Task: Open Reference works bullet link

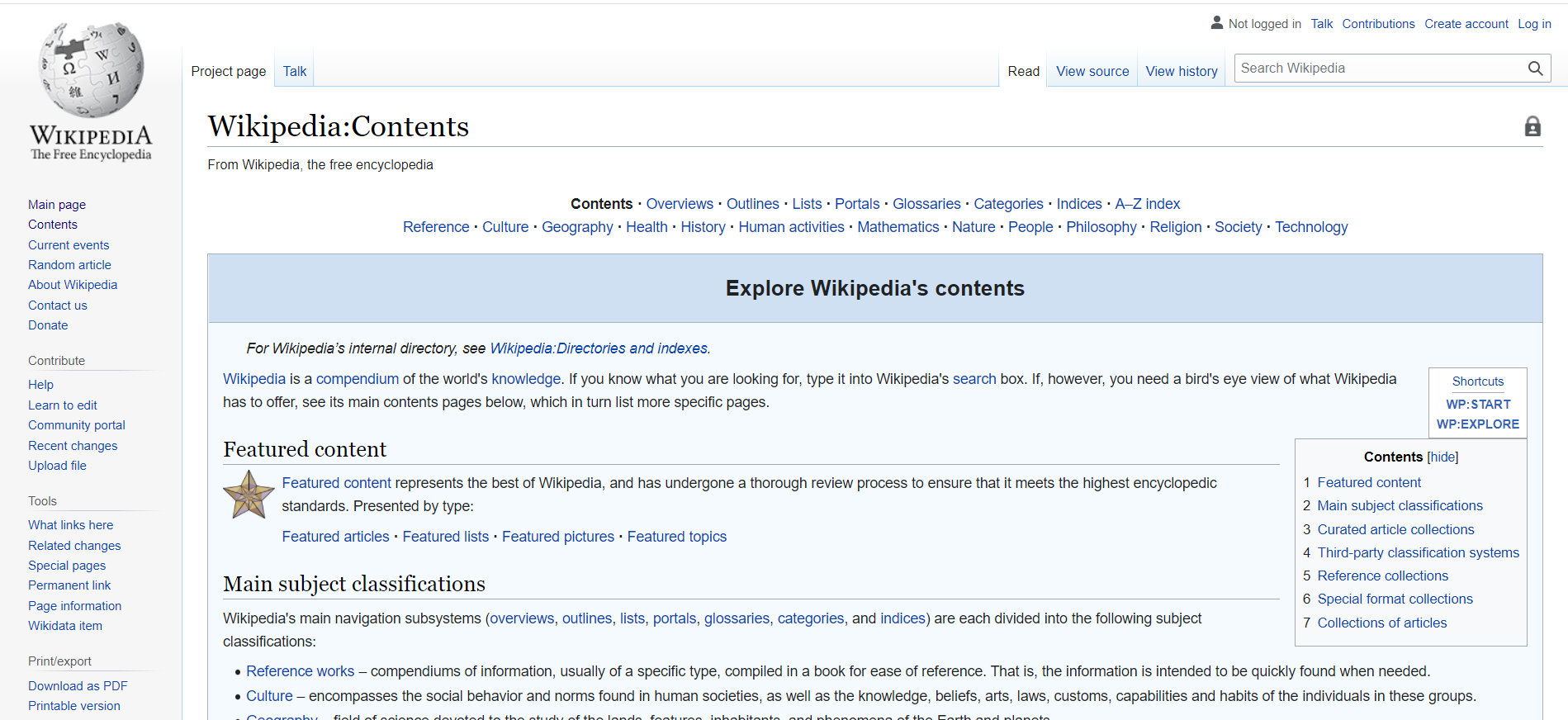Action: (x=301, y=671)
